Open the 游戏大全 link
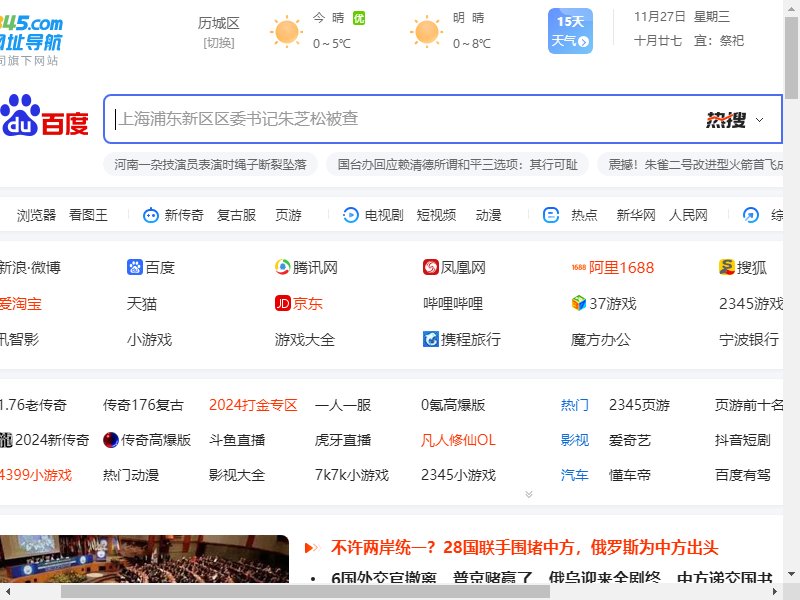 tap(305, 339)
